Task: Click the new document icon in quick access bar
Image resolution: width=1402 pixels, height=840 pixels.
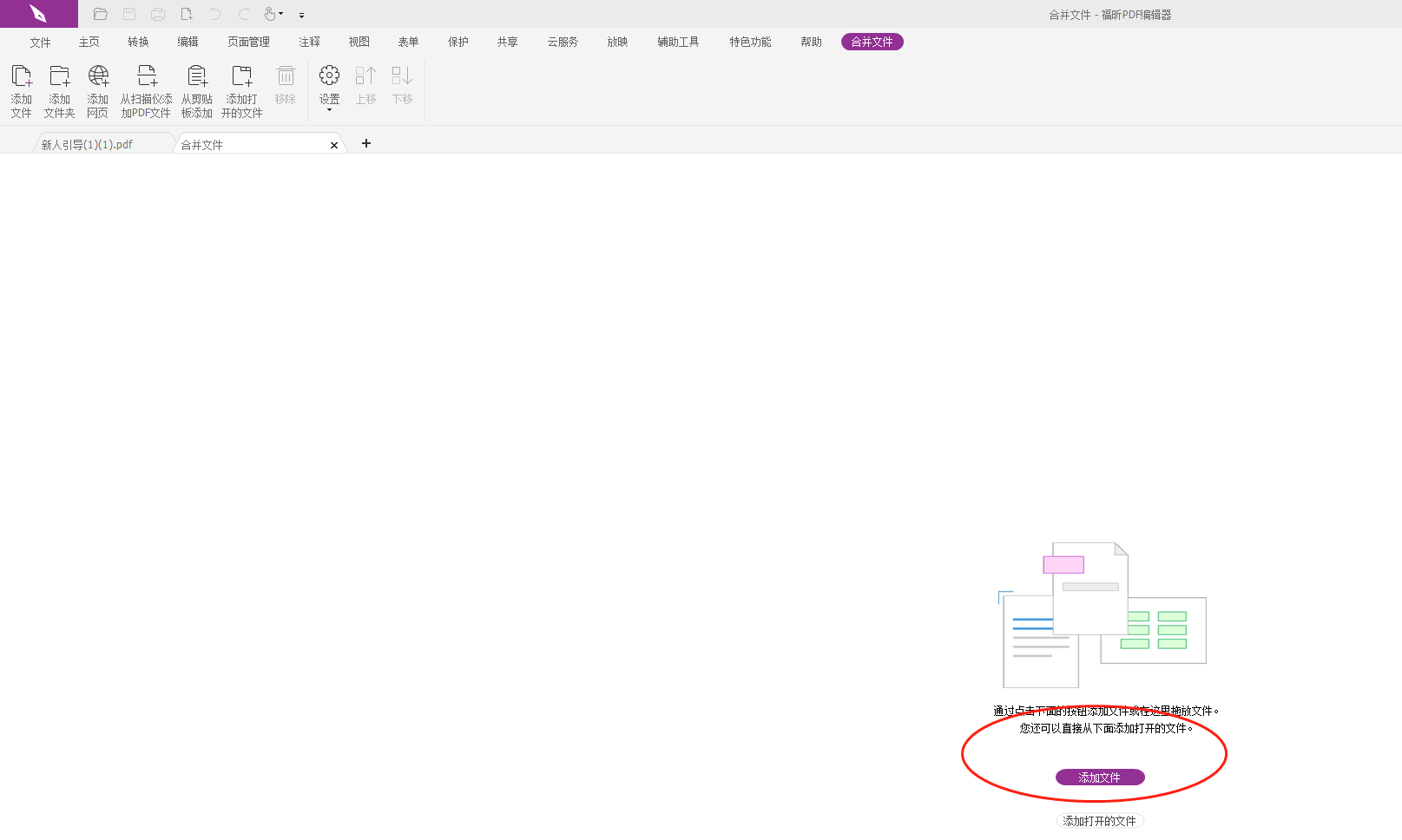Action: pos(187,14)
